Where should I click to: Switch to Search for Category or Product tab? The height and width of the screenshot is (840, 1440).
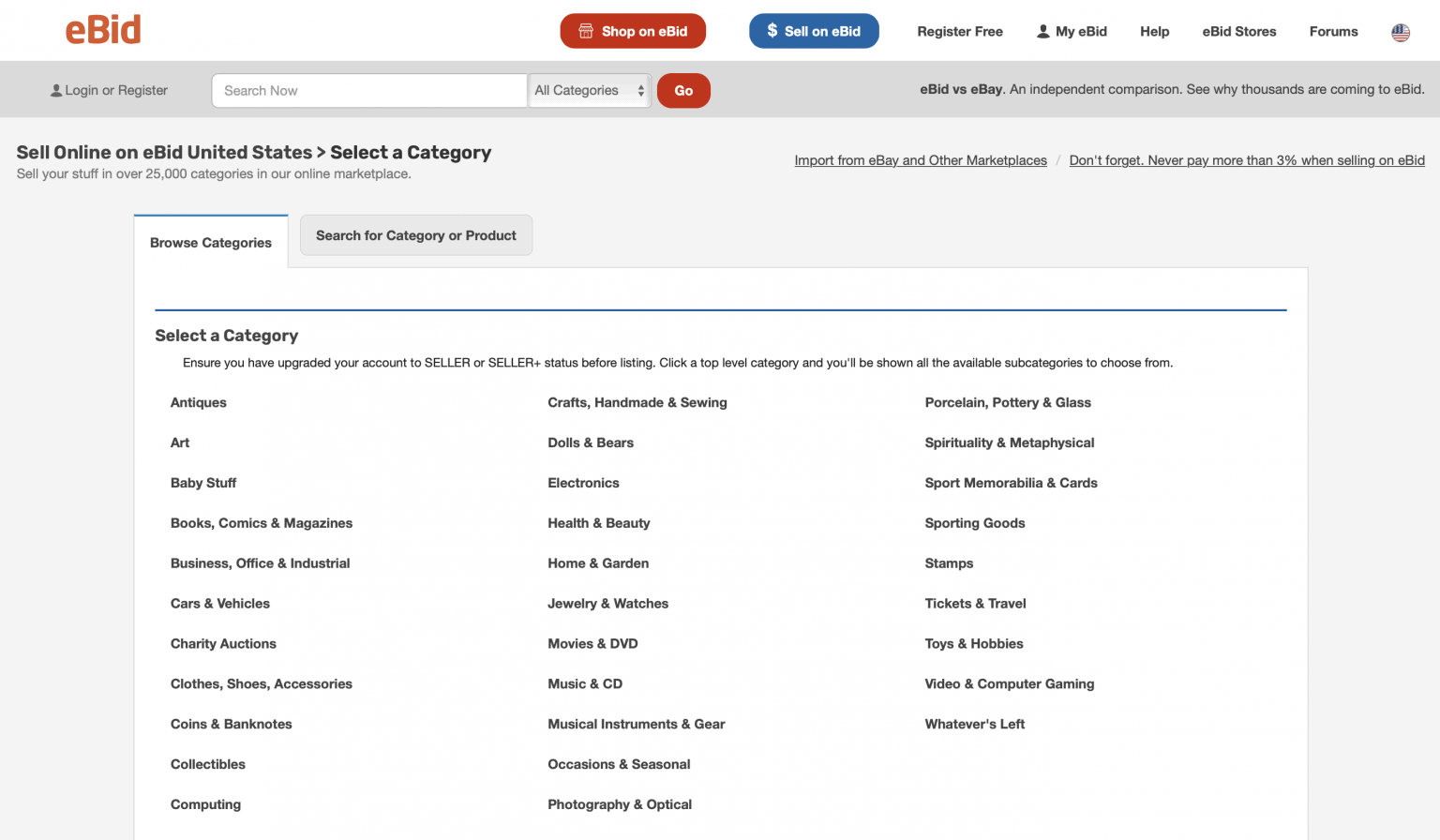click(x=416, y=235)
